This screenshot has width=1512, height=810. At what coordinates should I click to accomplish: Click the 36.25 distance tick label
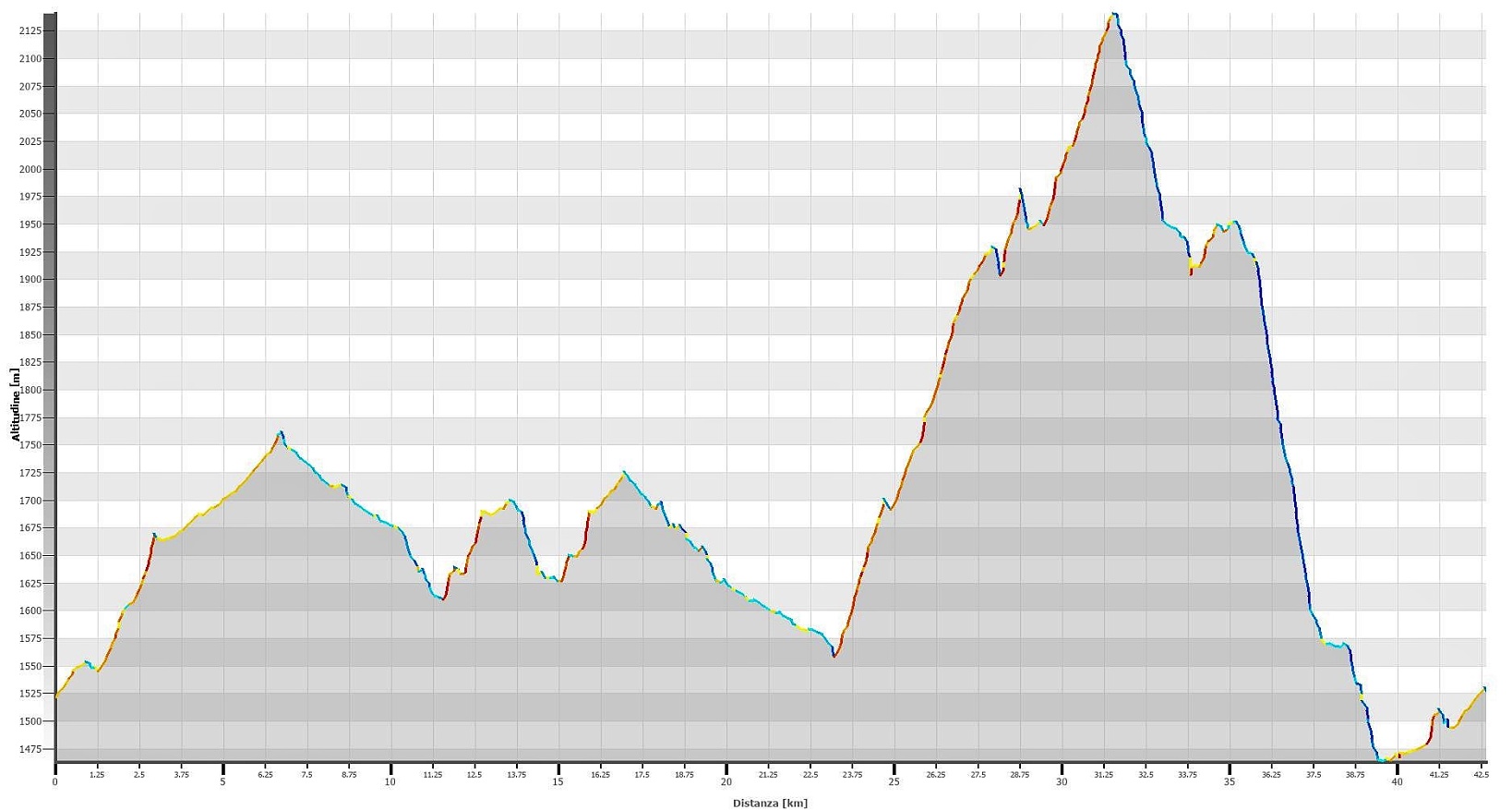click(x=1271, y=776)
